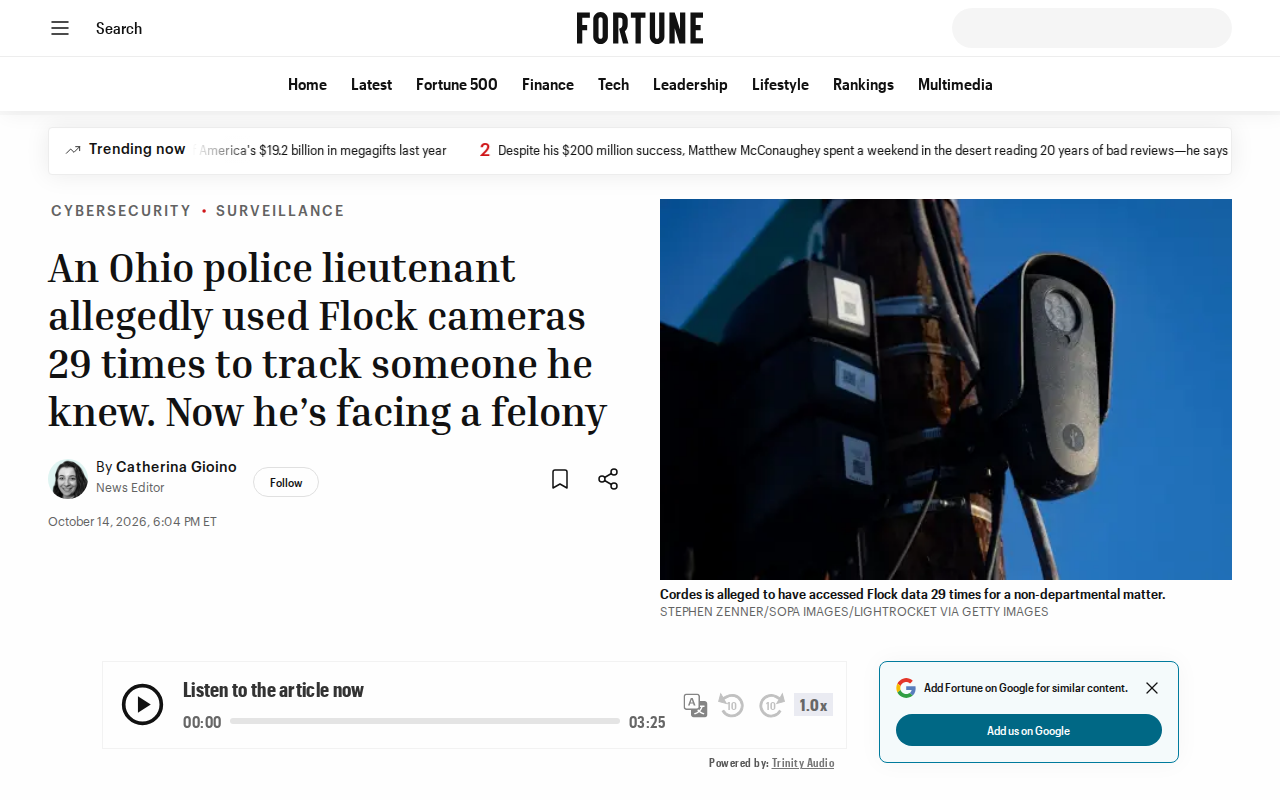The image size is (1280, 800).
Task: Open the Trinity Audio link
Action: pyautogui.click(x=803, y=763)
